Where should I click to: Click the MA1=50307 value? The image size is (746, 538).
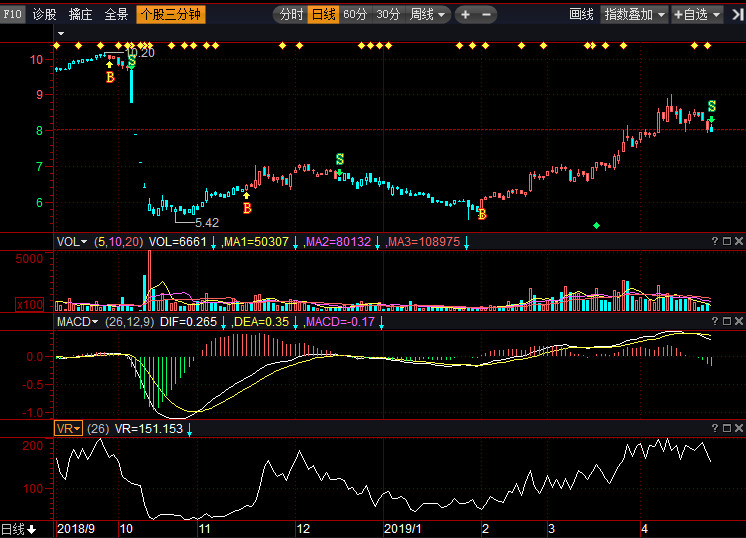(256, 242)
